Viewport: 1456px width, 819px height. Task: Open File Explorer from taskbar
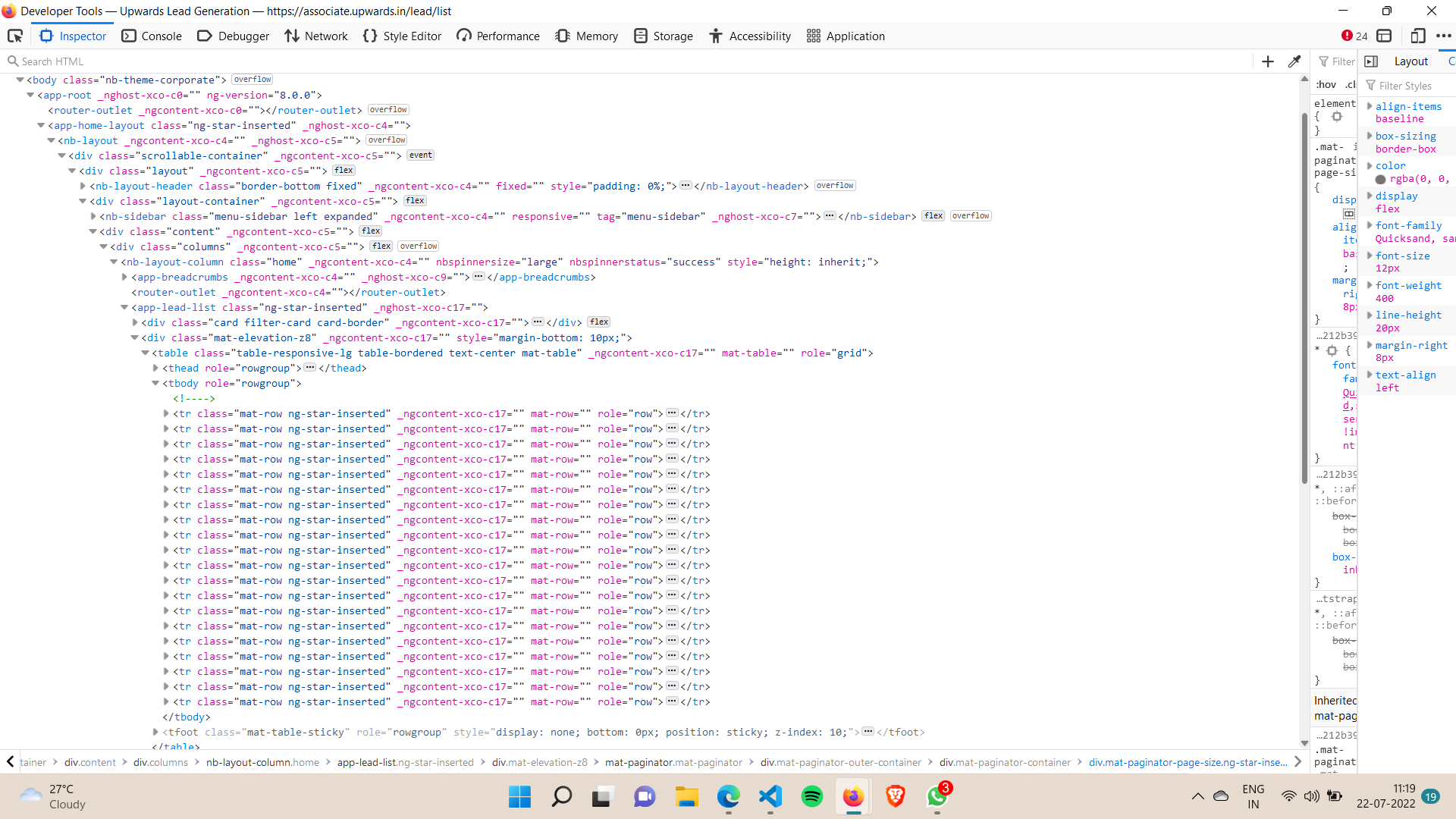pyautogui.click(x=686, y=797)
